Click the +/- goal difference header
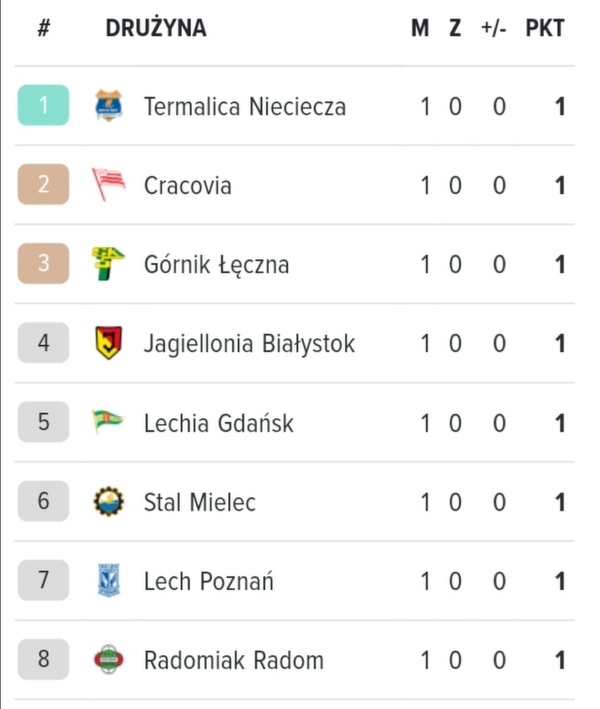 493,28
